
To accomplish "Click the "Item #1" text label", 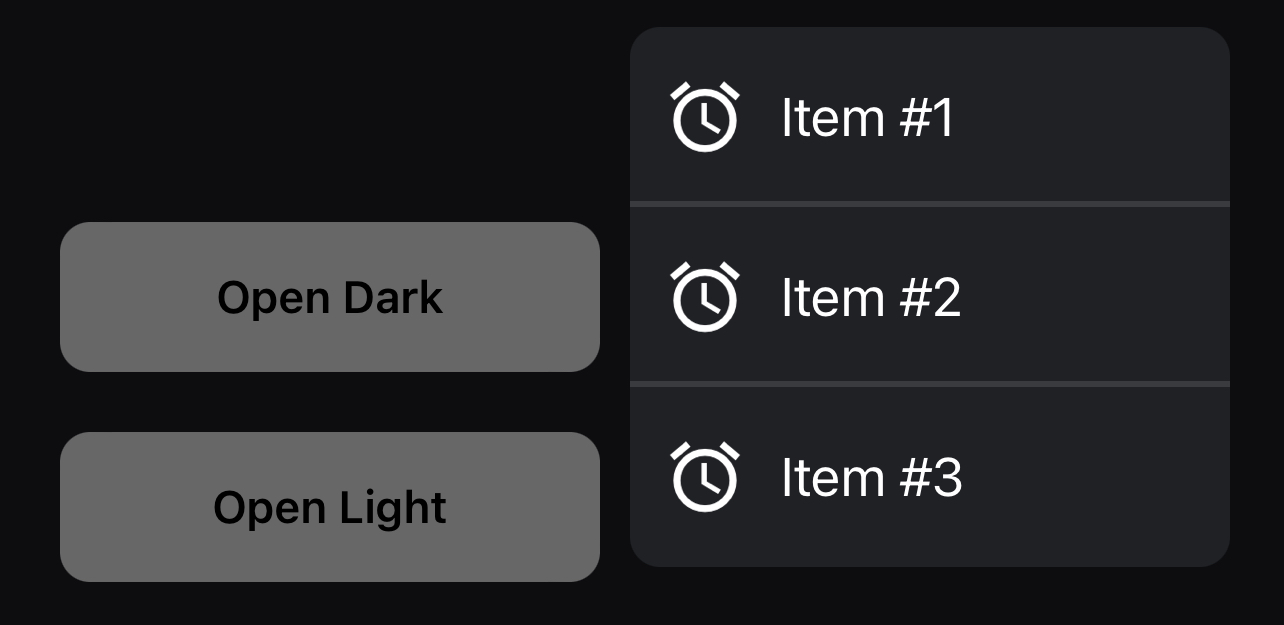I will coord(867,118).
